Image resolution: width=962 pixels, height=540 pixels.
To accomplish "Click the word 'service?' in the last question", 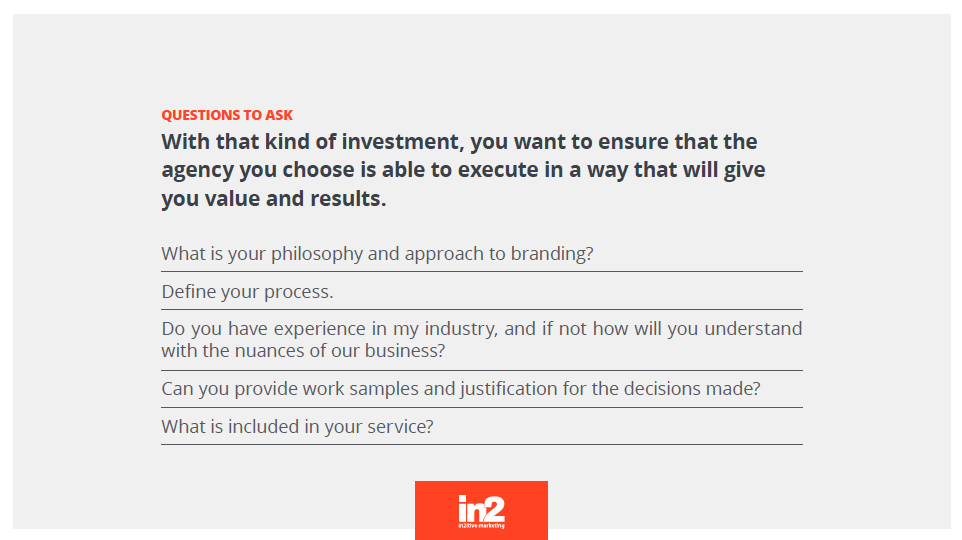I will pyautogui.click(x=400, y=426).
